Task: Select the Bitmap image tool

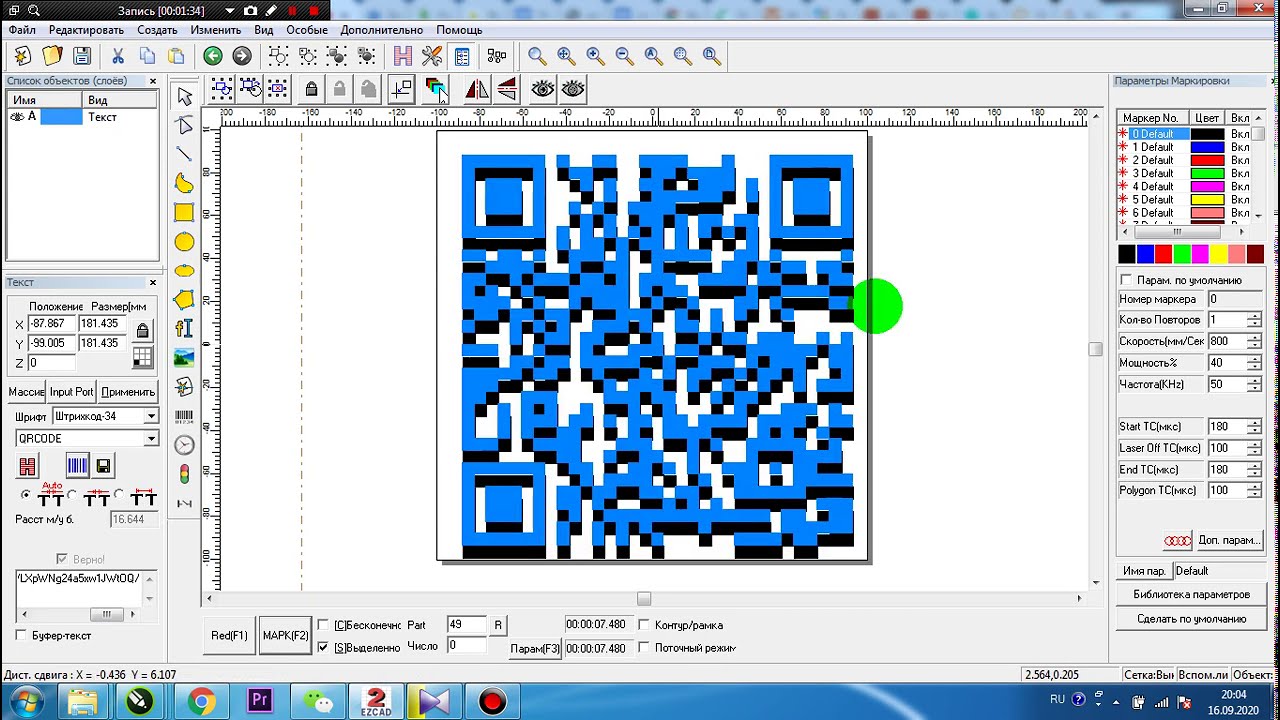Action: (184, 357)
